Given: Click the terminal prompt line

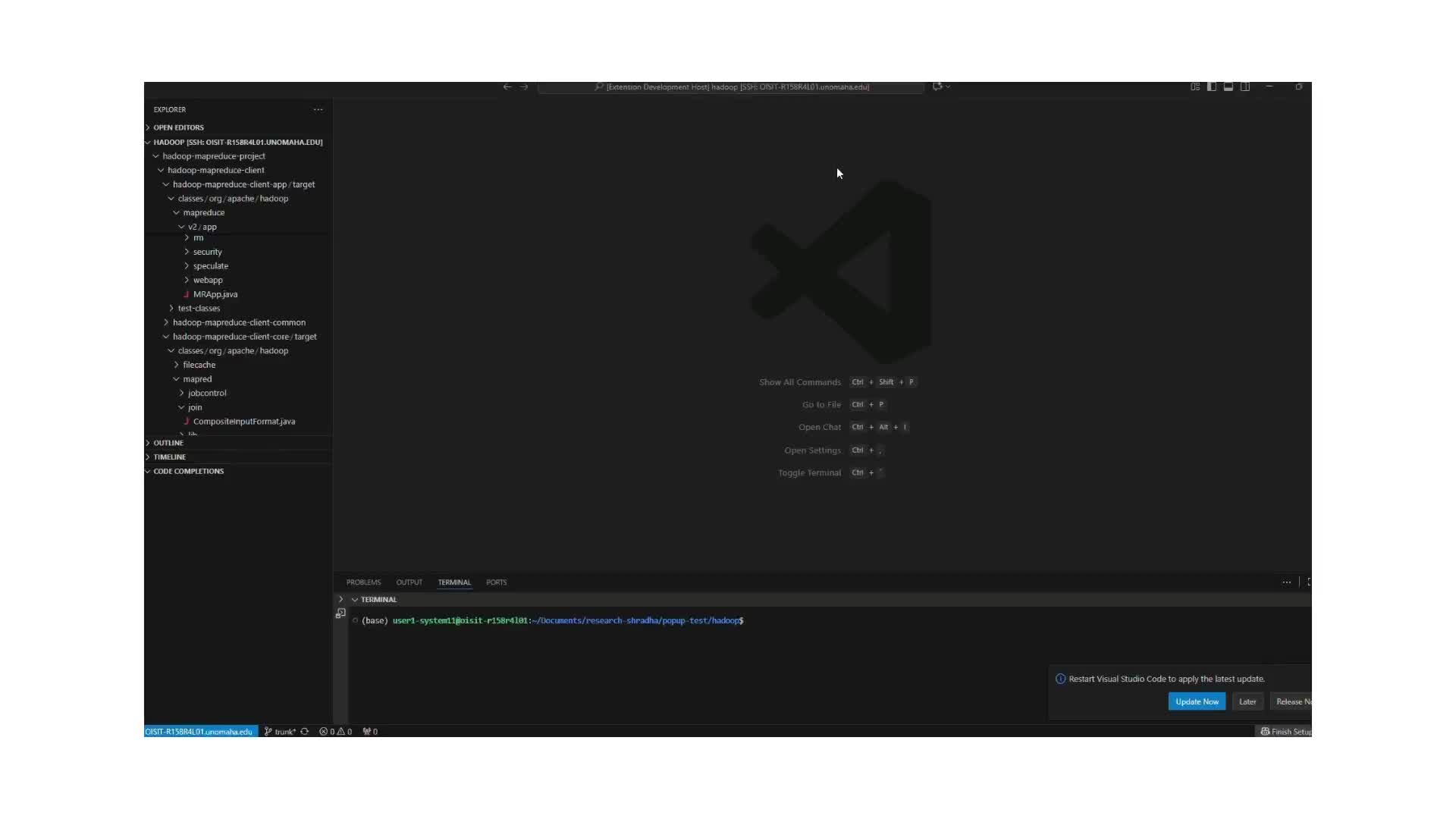Looking at the screenshot, I should (552, 621).
